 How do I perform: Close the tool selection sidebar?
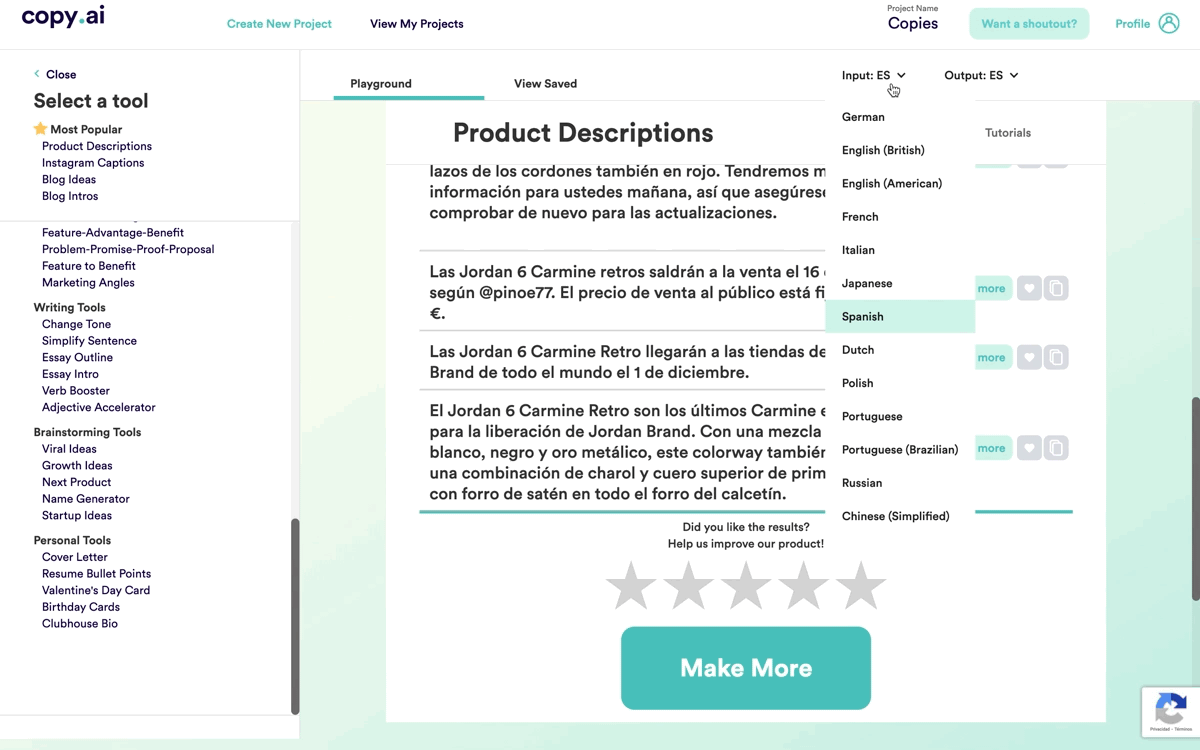(61, 74)
